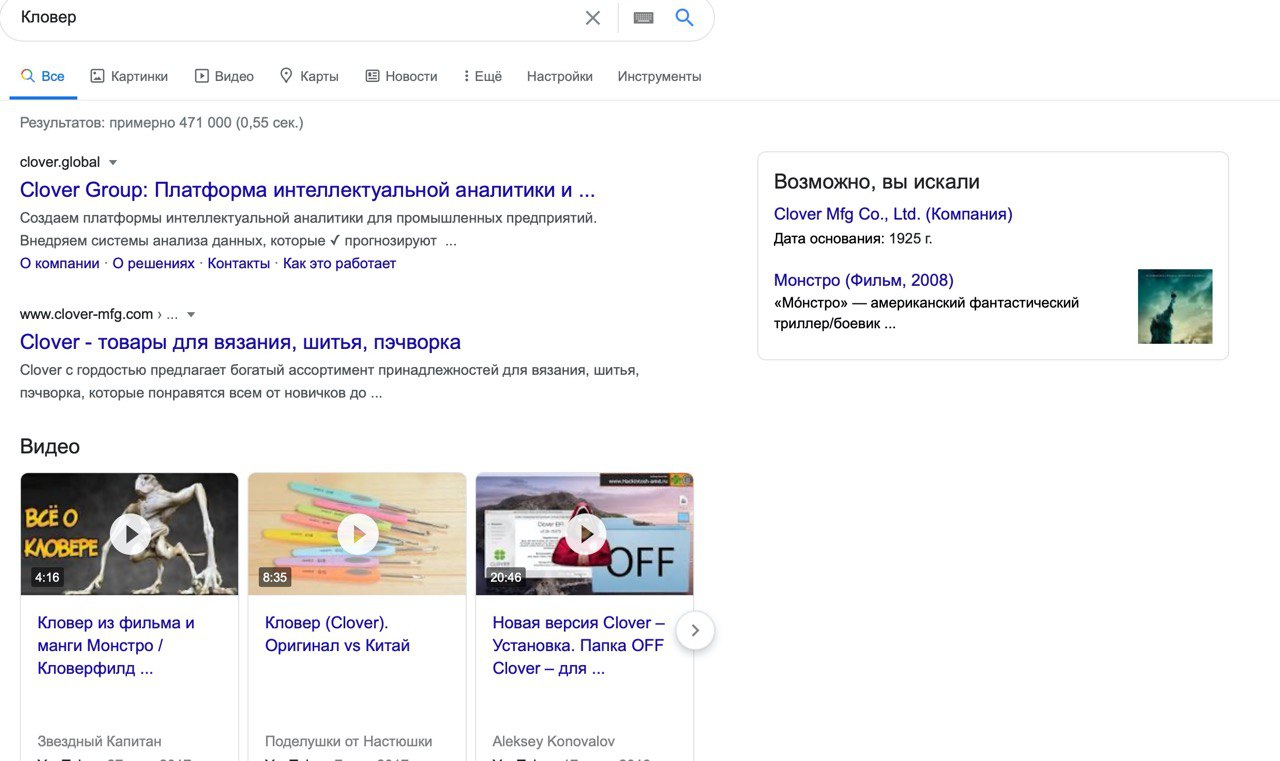Click the Монстро movie poster thumbnail
This screenshot has width=1280, height=761.
pos(1175,306)
